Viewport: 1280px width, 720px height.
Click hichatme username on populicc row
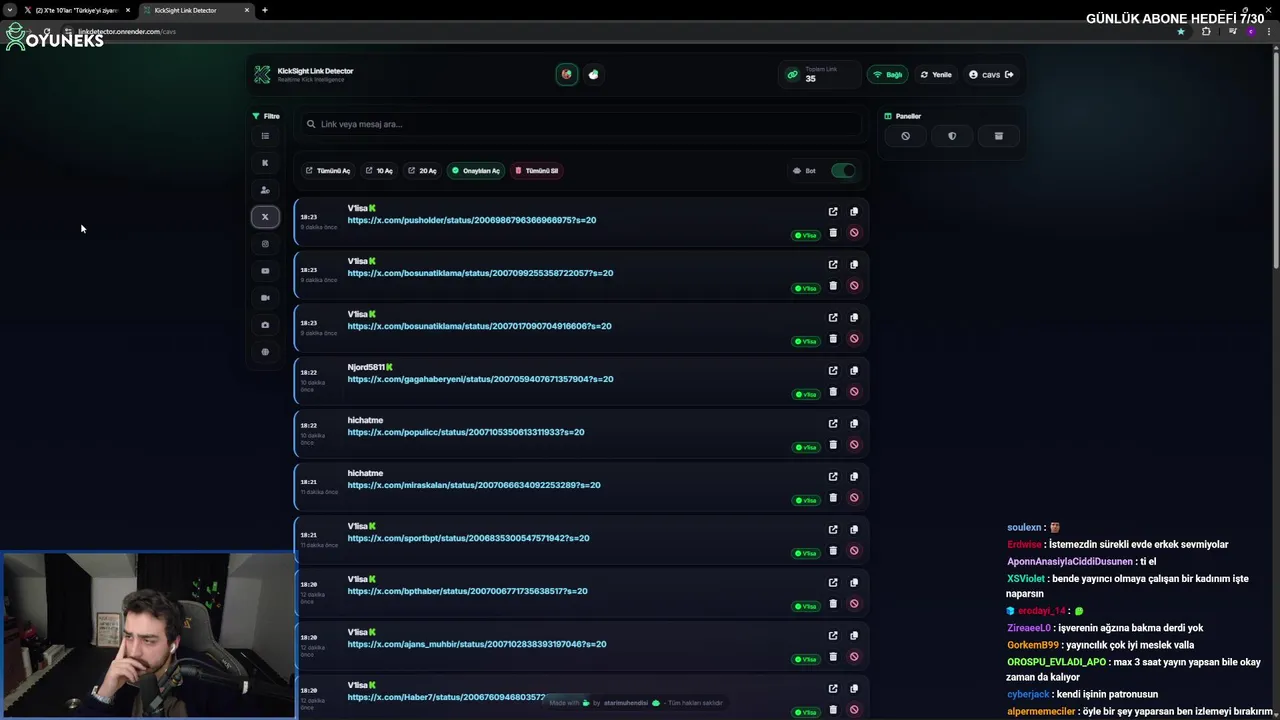coord(365,420)
